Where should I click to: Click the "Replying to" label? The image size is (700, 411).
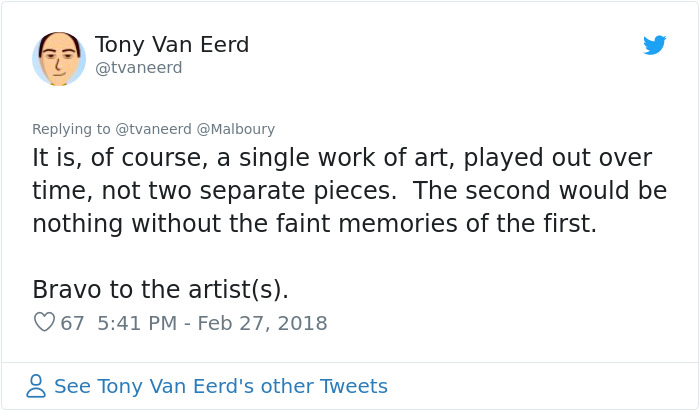[x=72, y=129]
